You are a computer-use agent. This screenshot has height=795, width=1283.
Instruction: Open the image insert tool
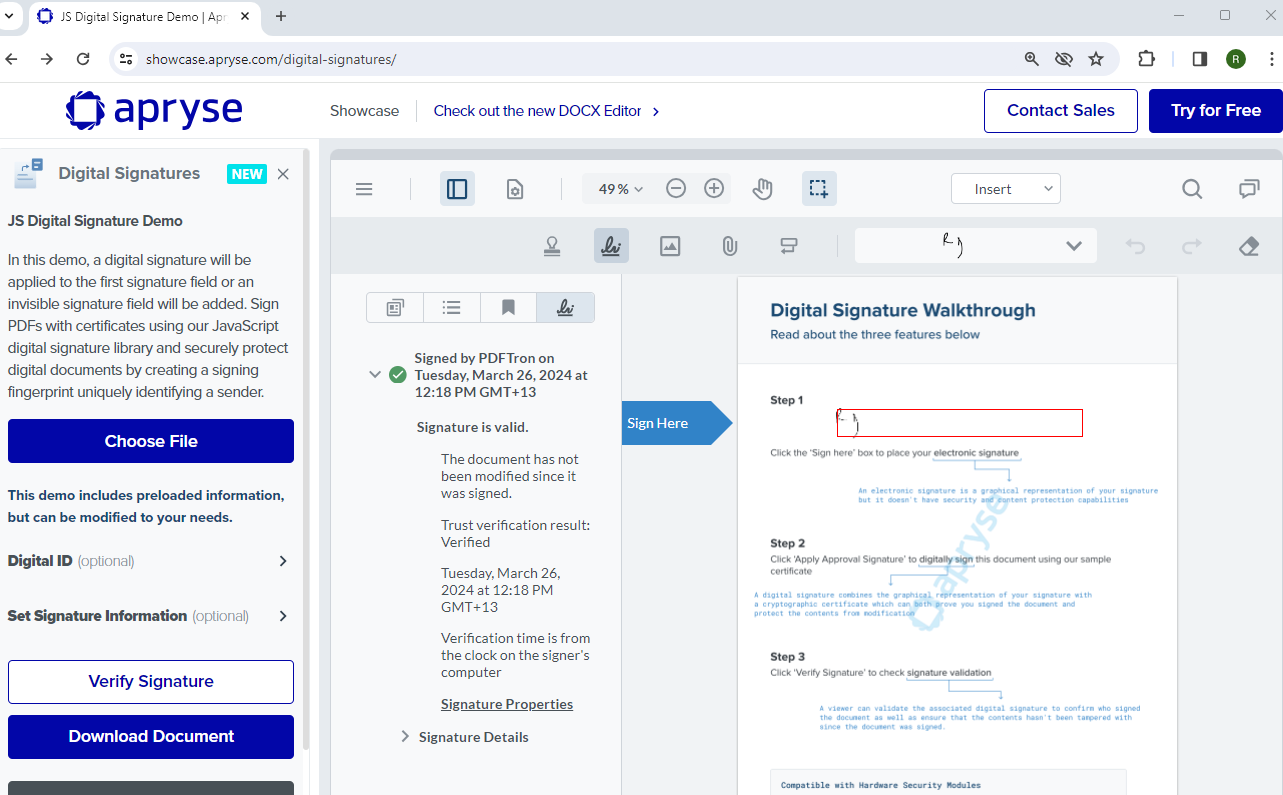(x=670, y=245)
